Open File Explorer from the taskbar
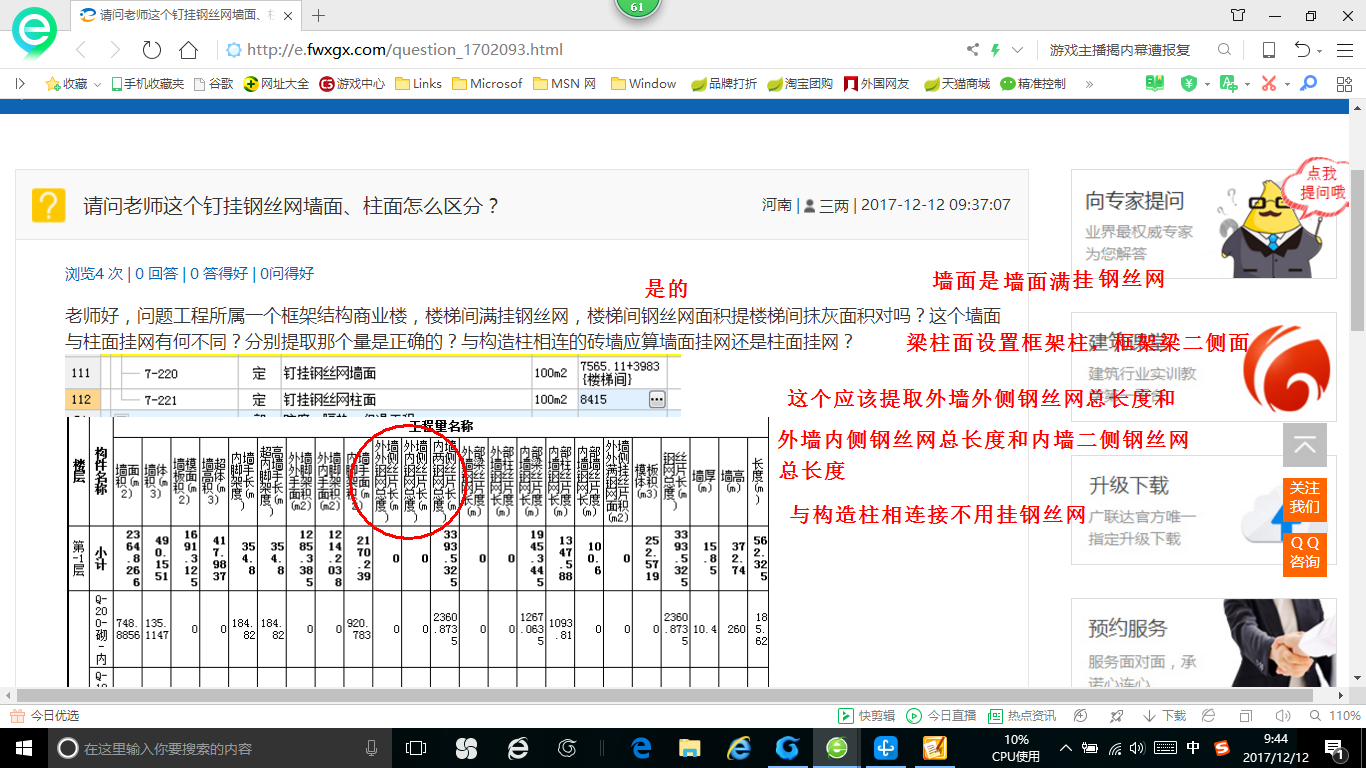Screen dimensions: 1366x768 click(x=689, y=748)
